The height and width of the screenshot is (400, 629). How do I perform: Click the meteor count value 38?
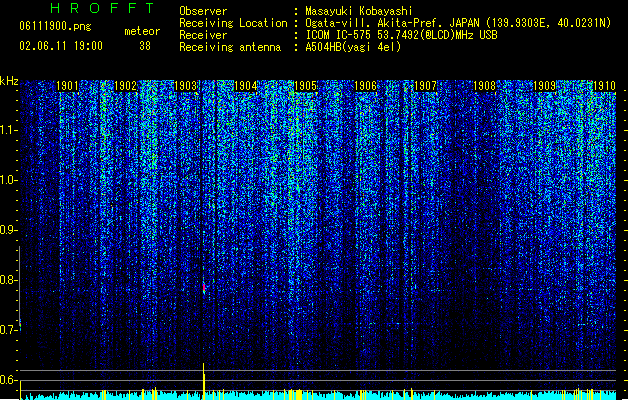pos(145,46)
